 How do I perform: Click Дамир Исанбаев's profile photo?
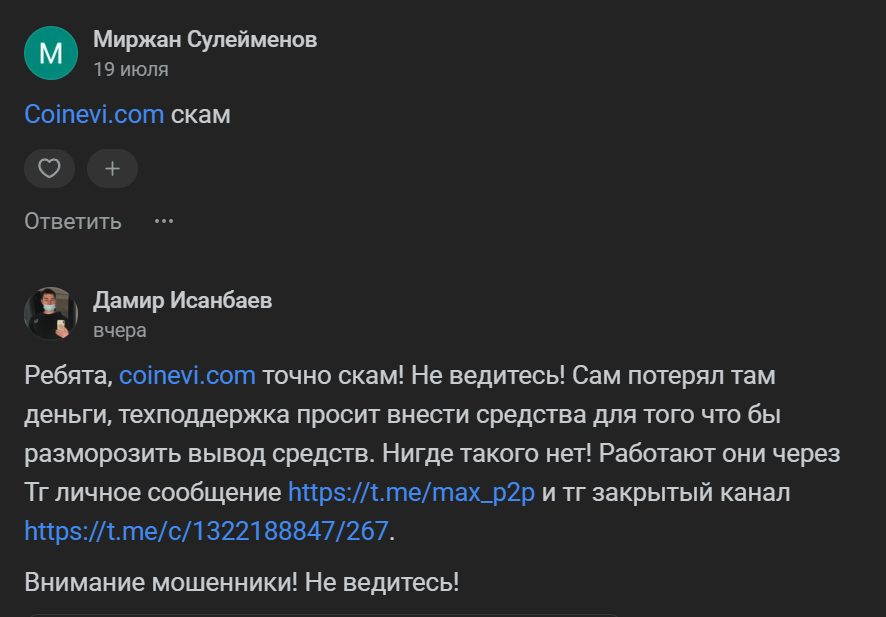click(50, 313)
